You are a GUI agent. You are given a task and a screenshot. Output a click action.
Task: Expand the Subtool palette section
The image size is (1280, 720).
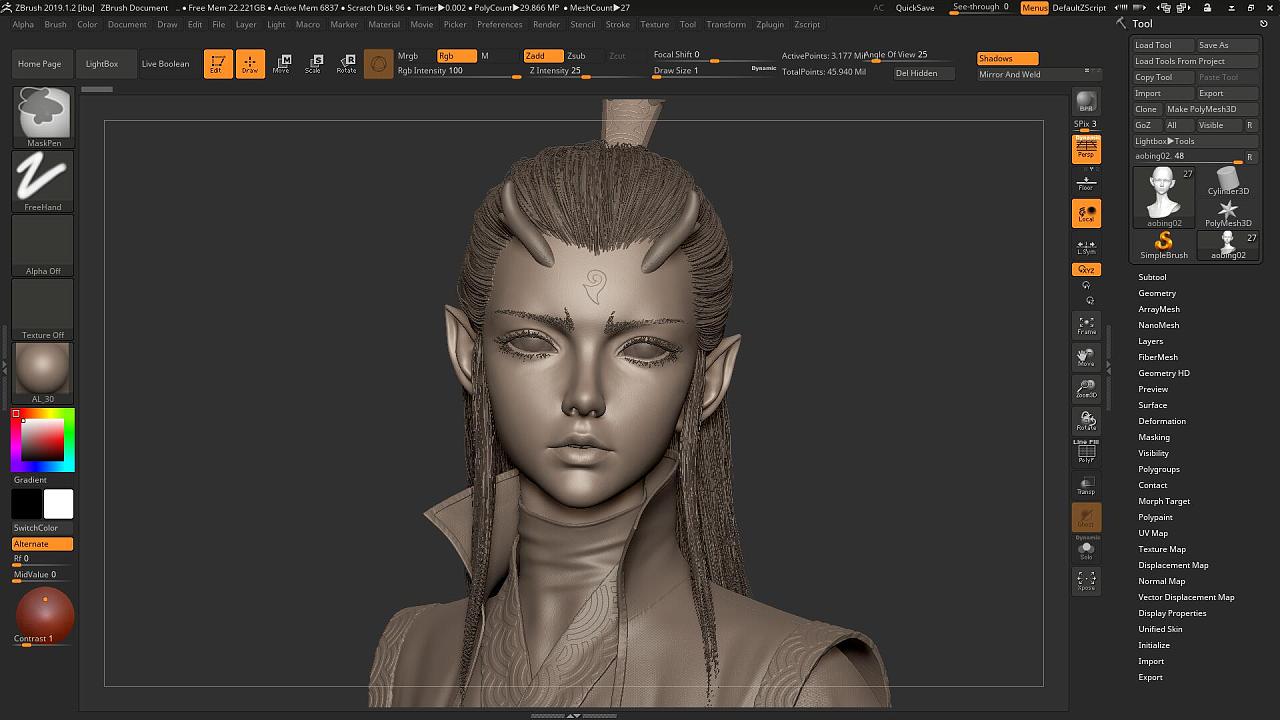(x=1152, y=277)
